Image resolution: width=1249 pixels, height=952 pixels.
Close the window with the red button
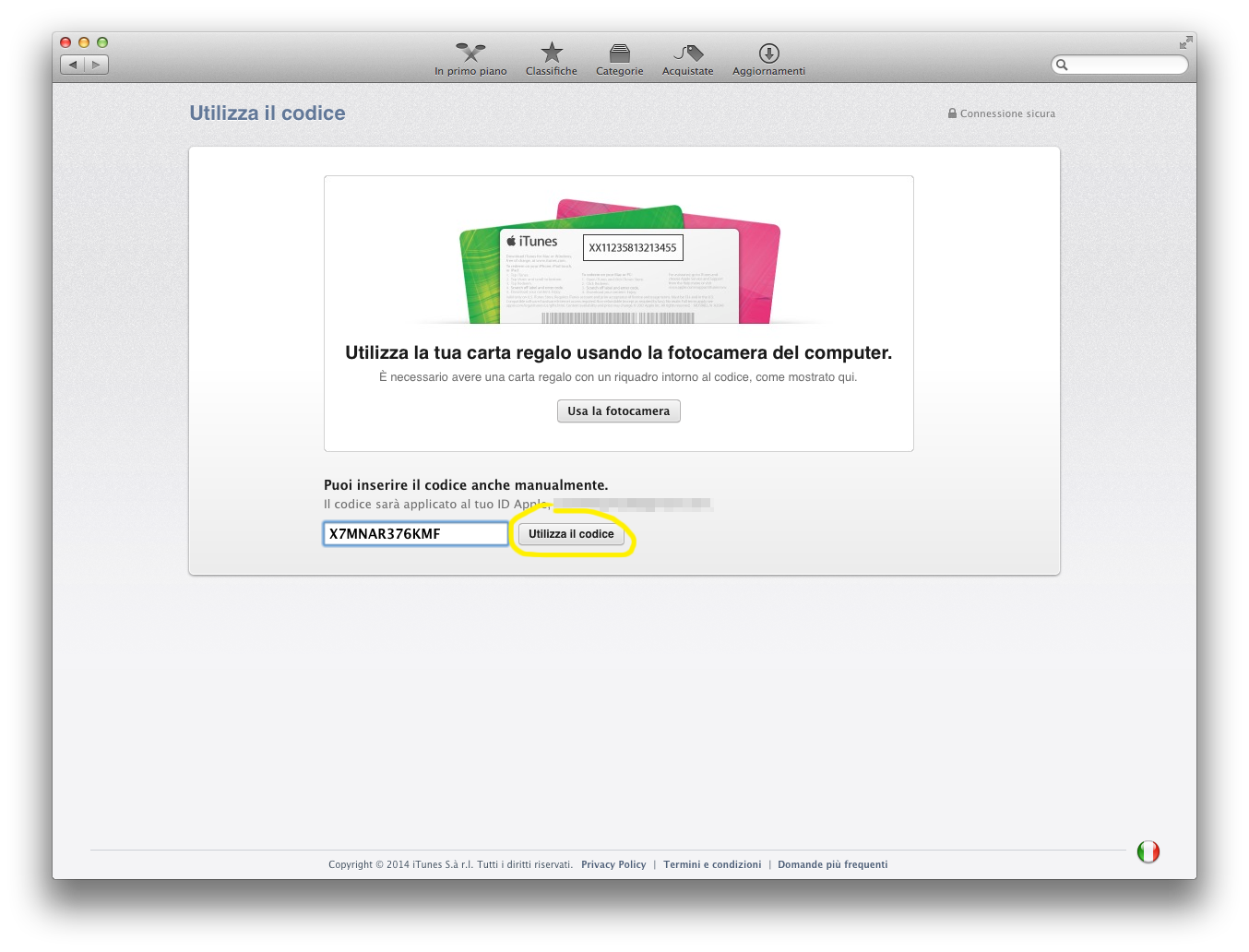(x=65, y=42)
